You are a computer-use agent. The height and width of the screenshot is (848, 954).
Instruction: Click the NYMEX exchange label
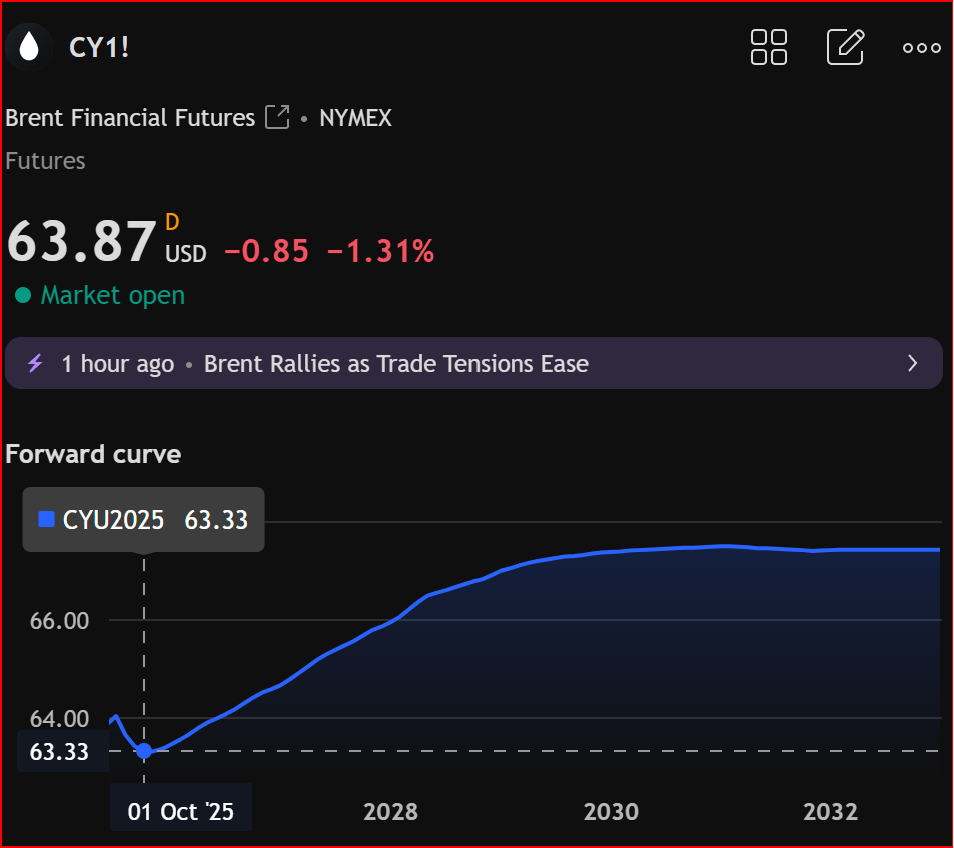[x=355, y=118]
